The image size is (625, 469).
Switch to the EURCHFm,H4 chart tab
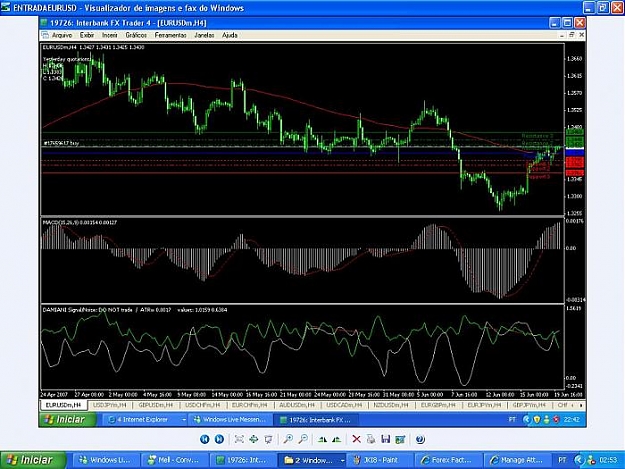250,405
